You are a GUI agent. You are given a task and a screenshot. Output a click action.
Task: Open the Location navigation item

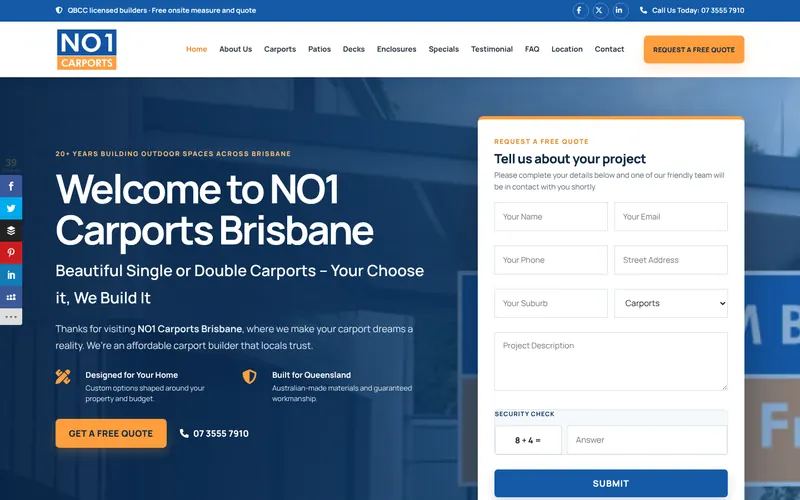click(567, 49)
